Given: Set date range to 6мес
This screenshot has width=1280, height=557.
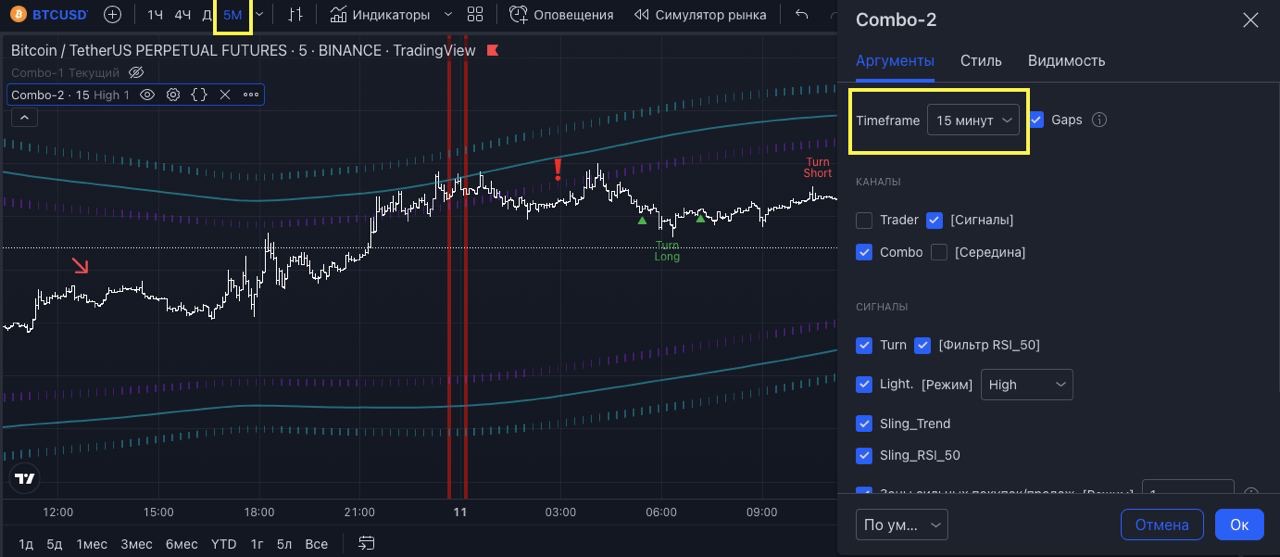Looking at the screenshot, I should click(x=181, y=544).
